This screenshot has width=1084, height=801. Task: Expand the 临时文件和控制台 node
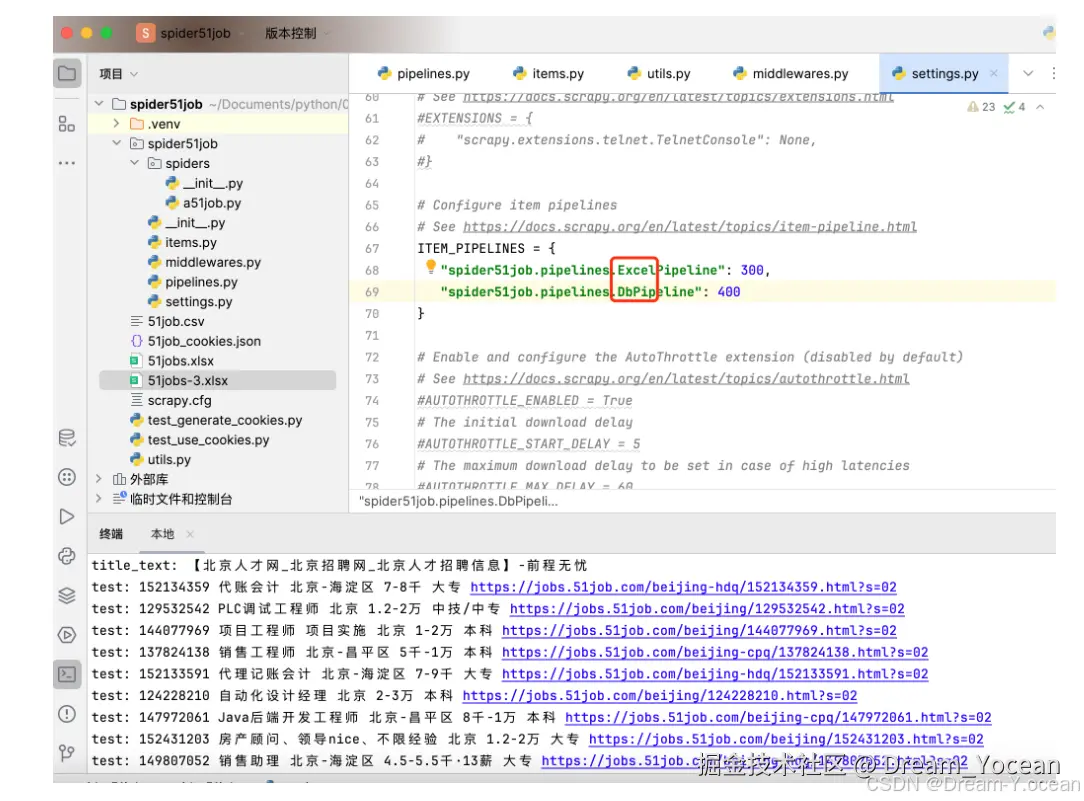[x=99, y=498]
